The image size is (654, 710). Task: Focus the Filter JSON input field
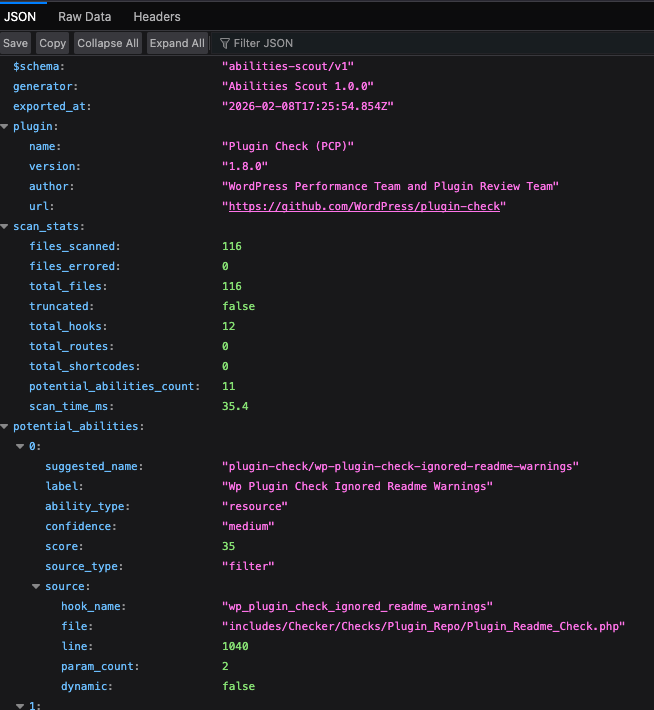coord(433,43)
